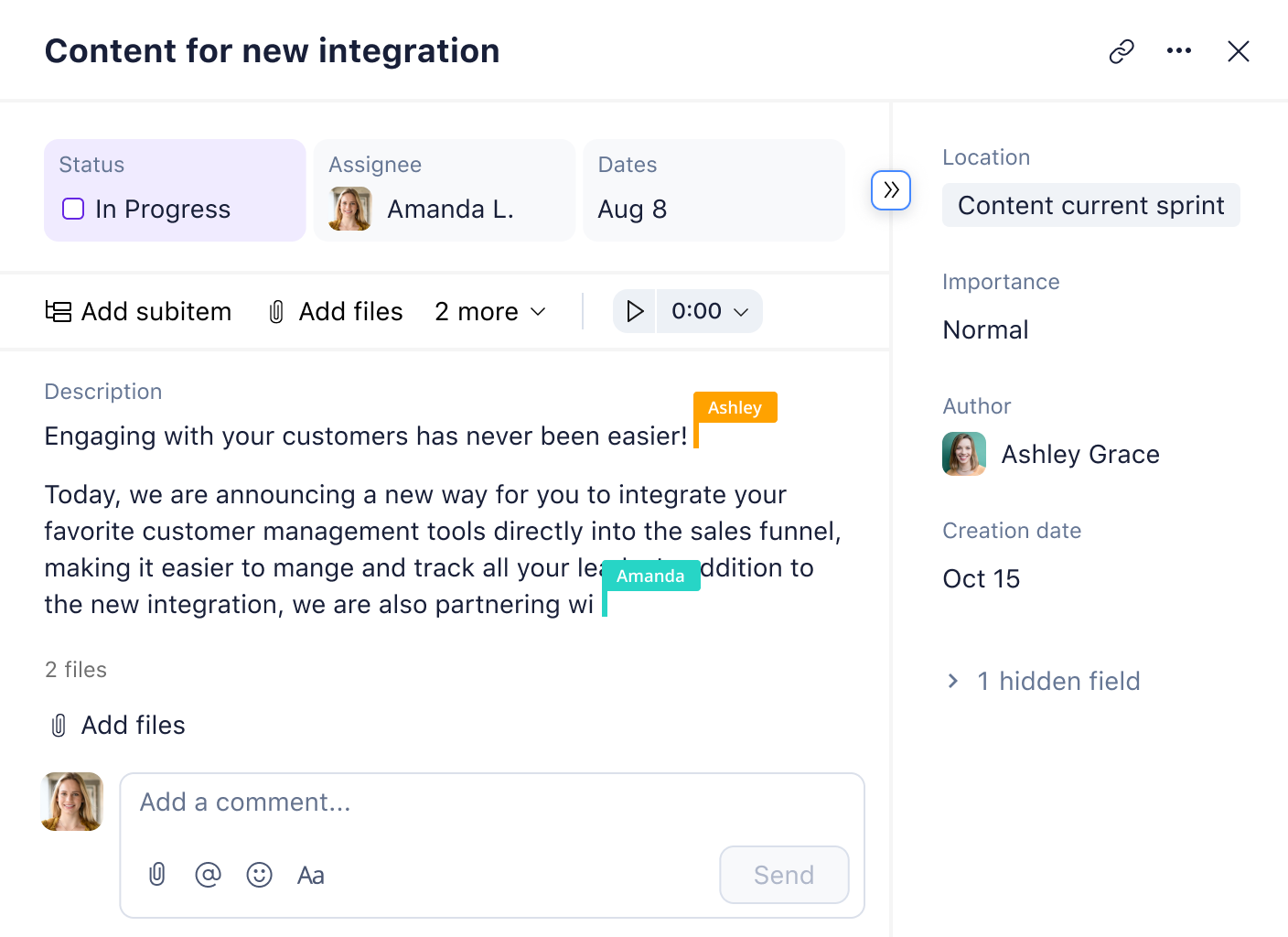Click the Aa text formatting icon
Screen dimensions: 1288x937
pyautogui.click(x=310, y=875)
